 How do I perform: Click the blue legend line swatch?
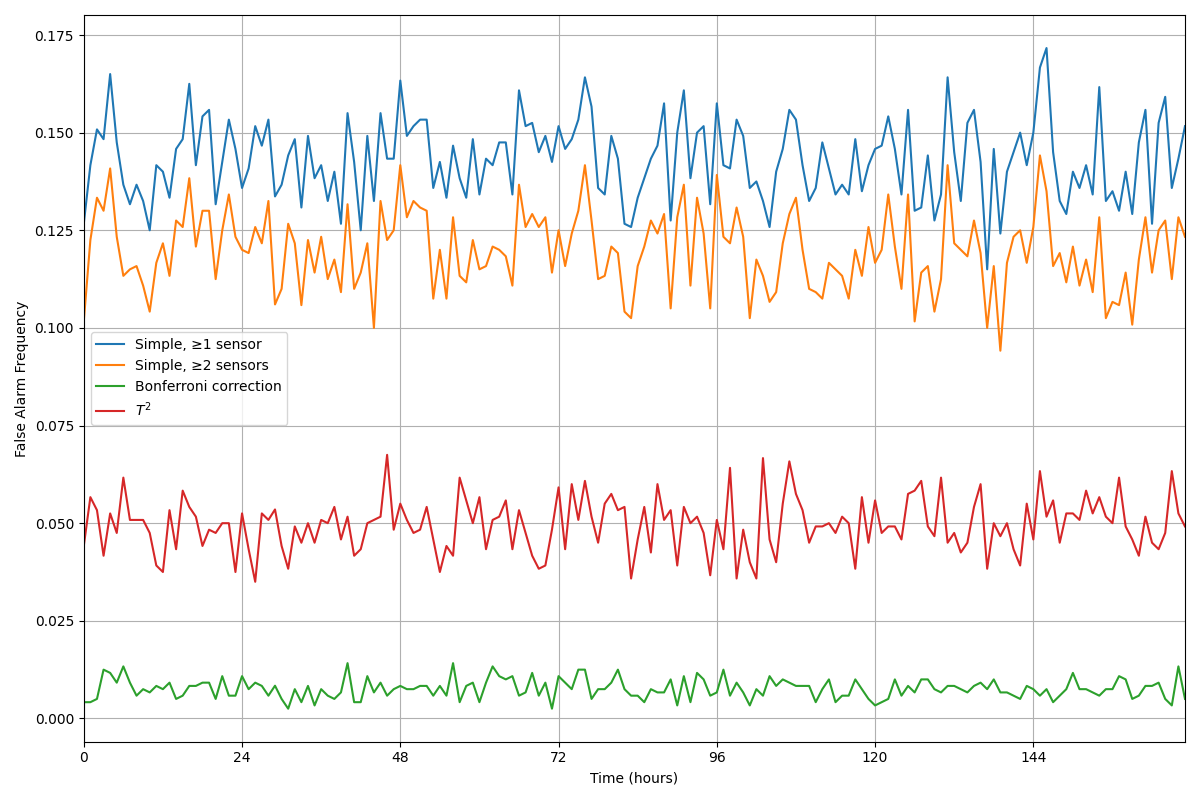[x=112, y=345]
